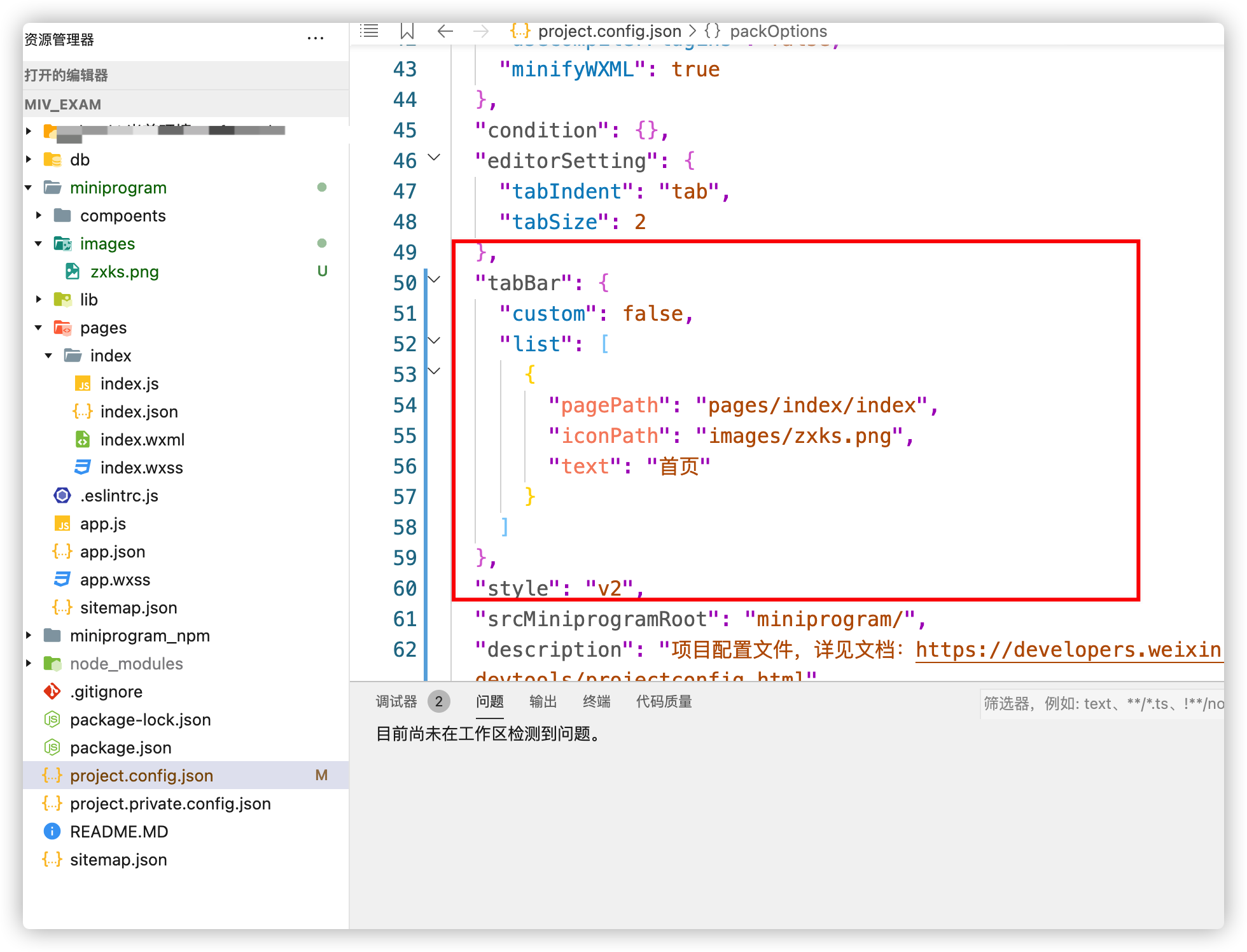Navigate back with the left arrow

445,31
